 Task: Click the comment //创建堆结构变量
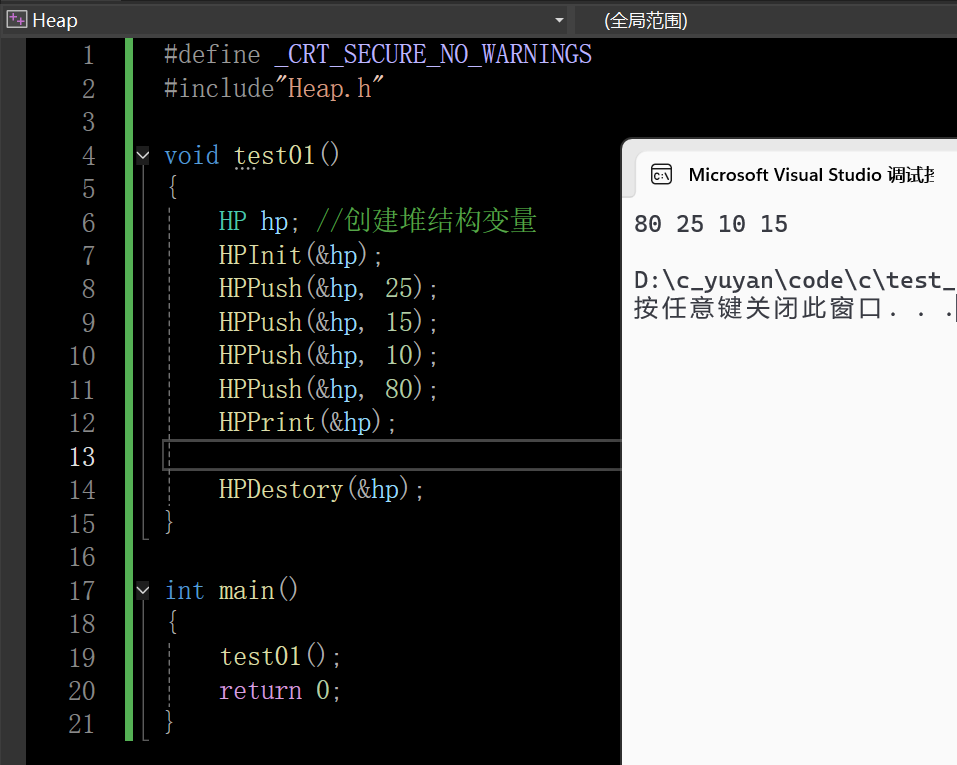[x=426, y=221]
